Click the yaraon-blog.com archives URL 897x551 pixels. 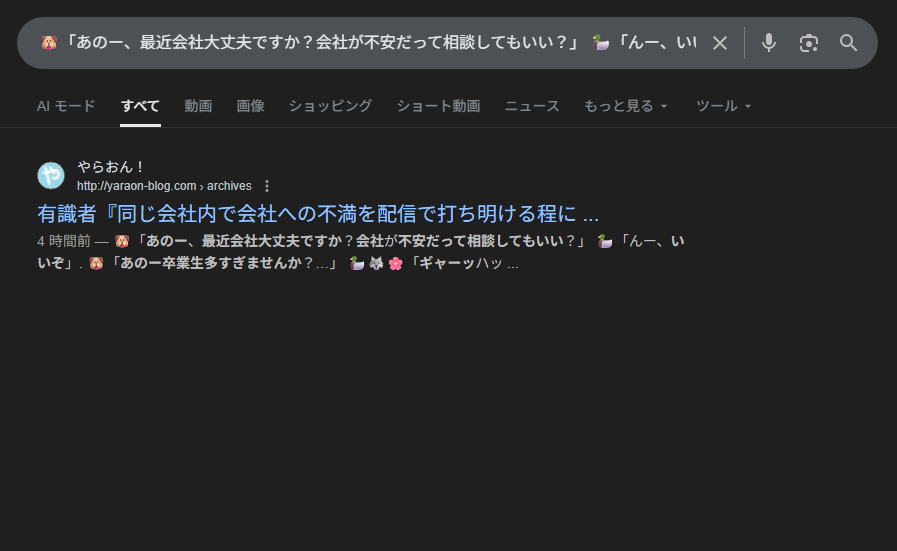point(164,186)
